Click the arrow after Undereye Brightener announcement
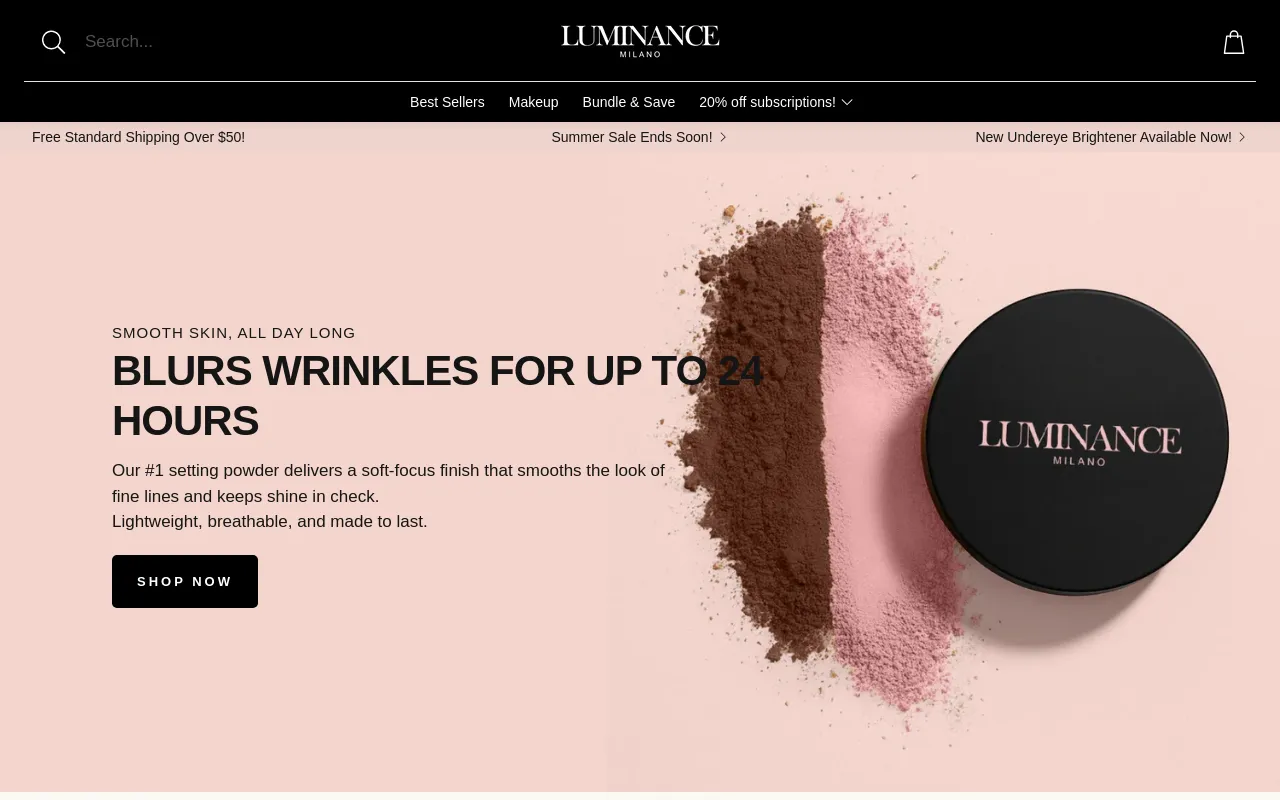This screenshot has height=800, width=1280. [x=1242, y=137]
